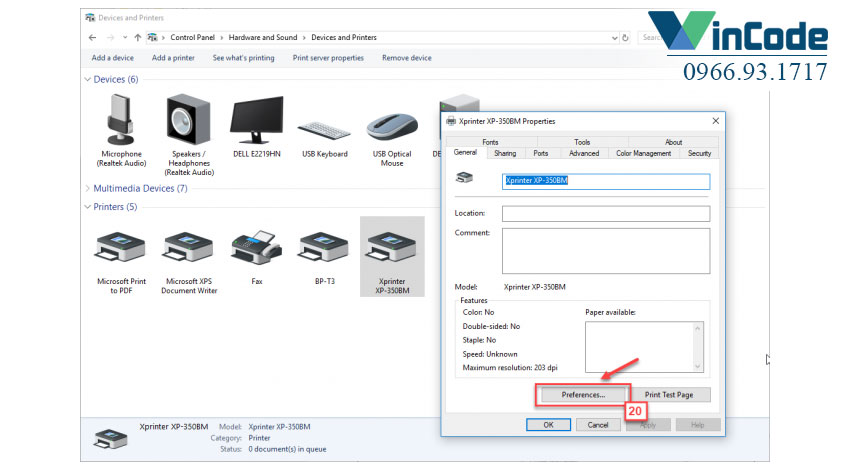This screenshot has height=470, width=850.
Task: Expand the Multimedia Devices (7) section
Action: 88,188
